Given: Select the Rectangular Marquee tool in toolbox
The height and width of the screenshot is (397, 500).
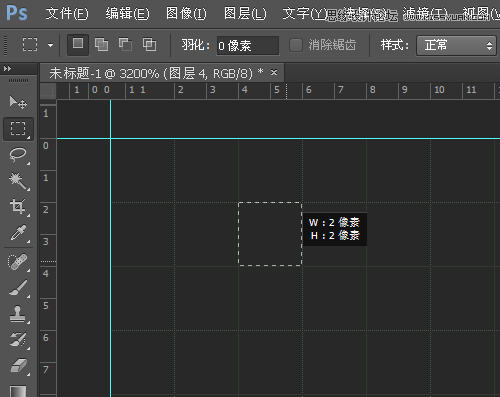Looking at the screenshot, I should tap(18, 128).
